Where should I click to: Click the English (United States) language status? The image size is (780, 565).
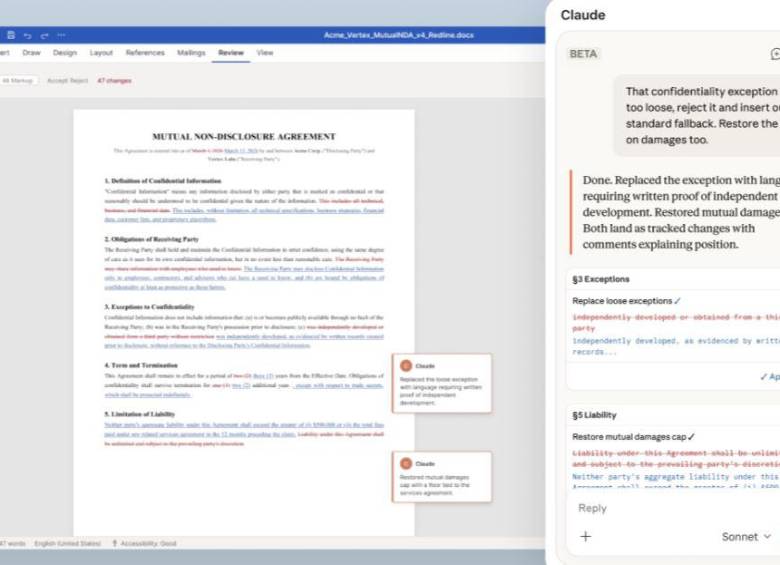pos(68,543)
